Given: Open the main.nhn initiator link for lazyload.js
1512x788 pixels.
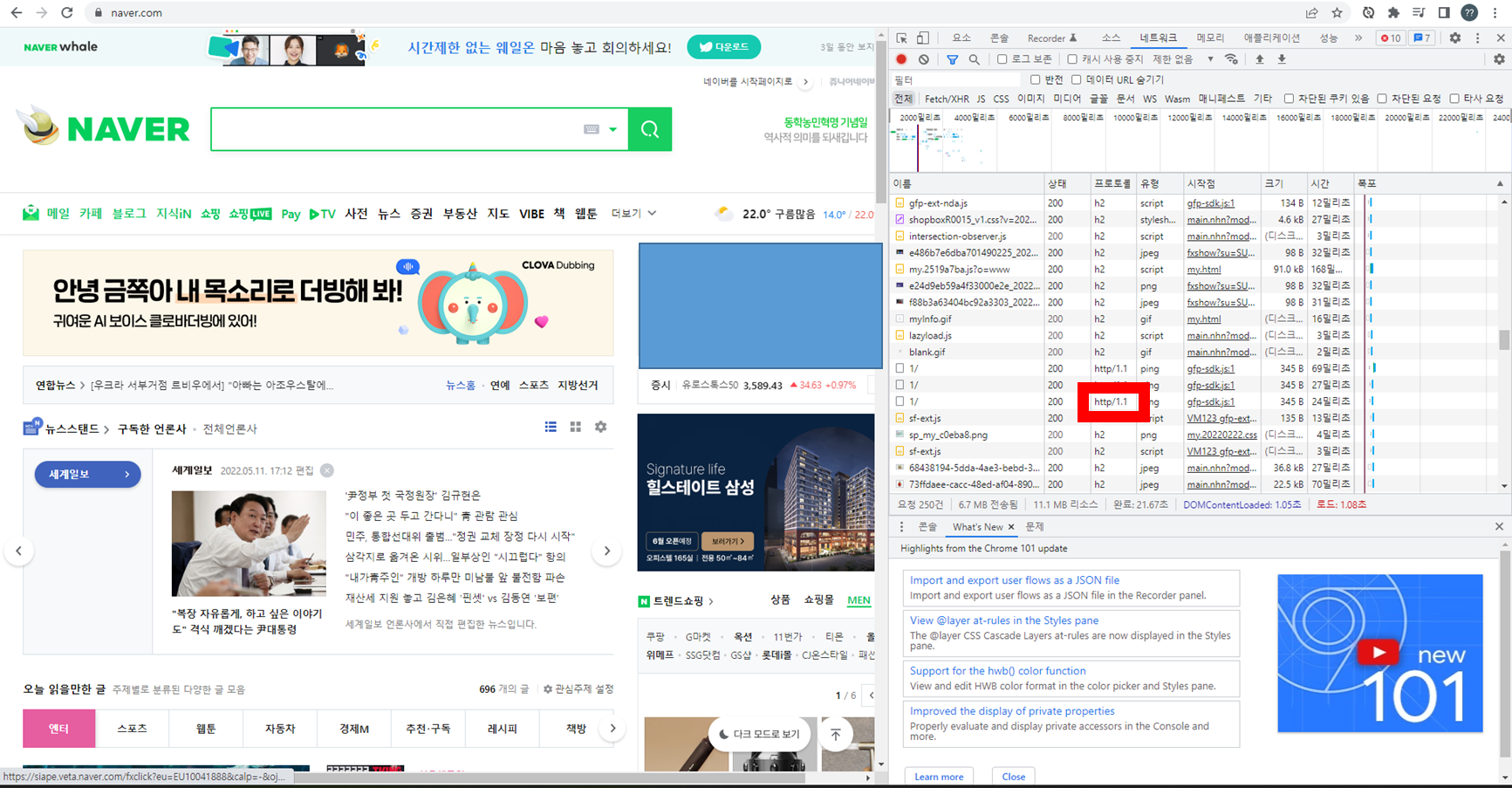Looking at the screenshot, I should tap(1221, 335).
